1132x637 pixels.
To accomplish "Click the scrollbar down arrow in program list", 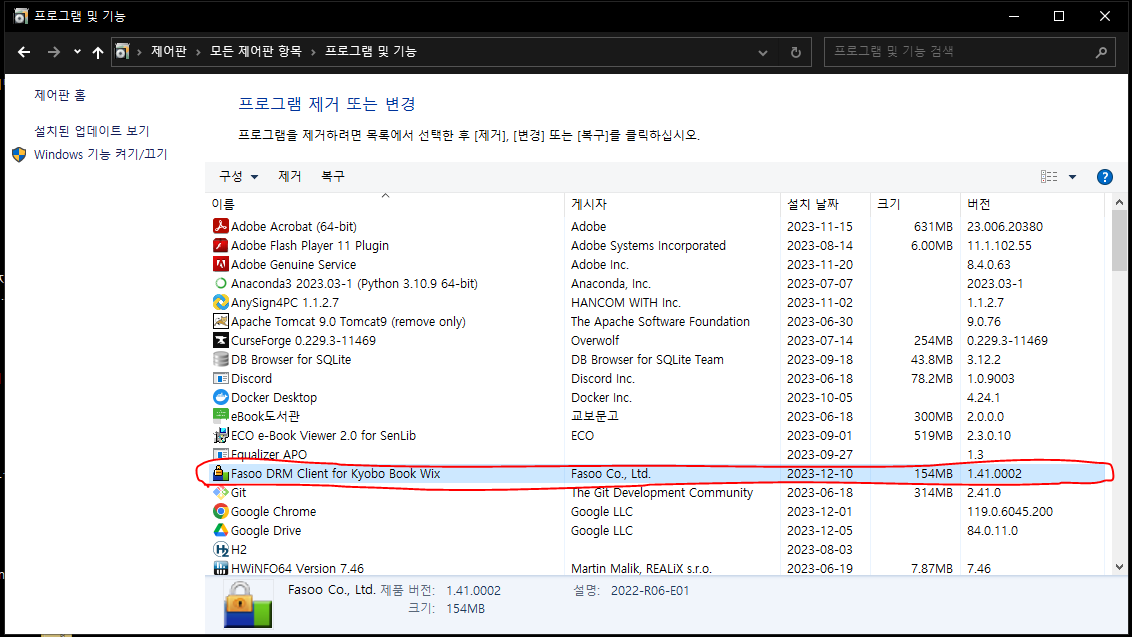I will point(1119,568).
